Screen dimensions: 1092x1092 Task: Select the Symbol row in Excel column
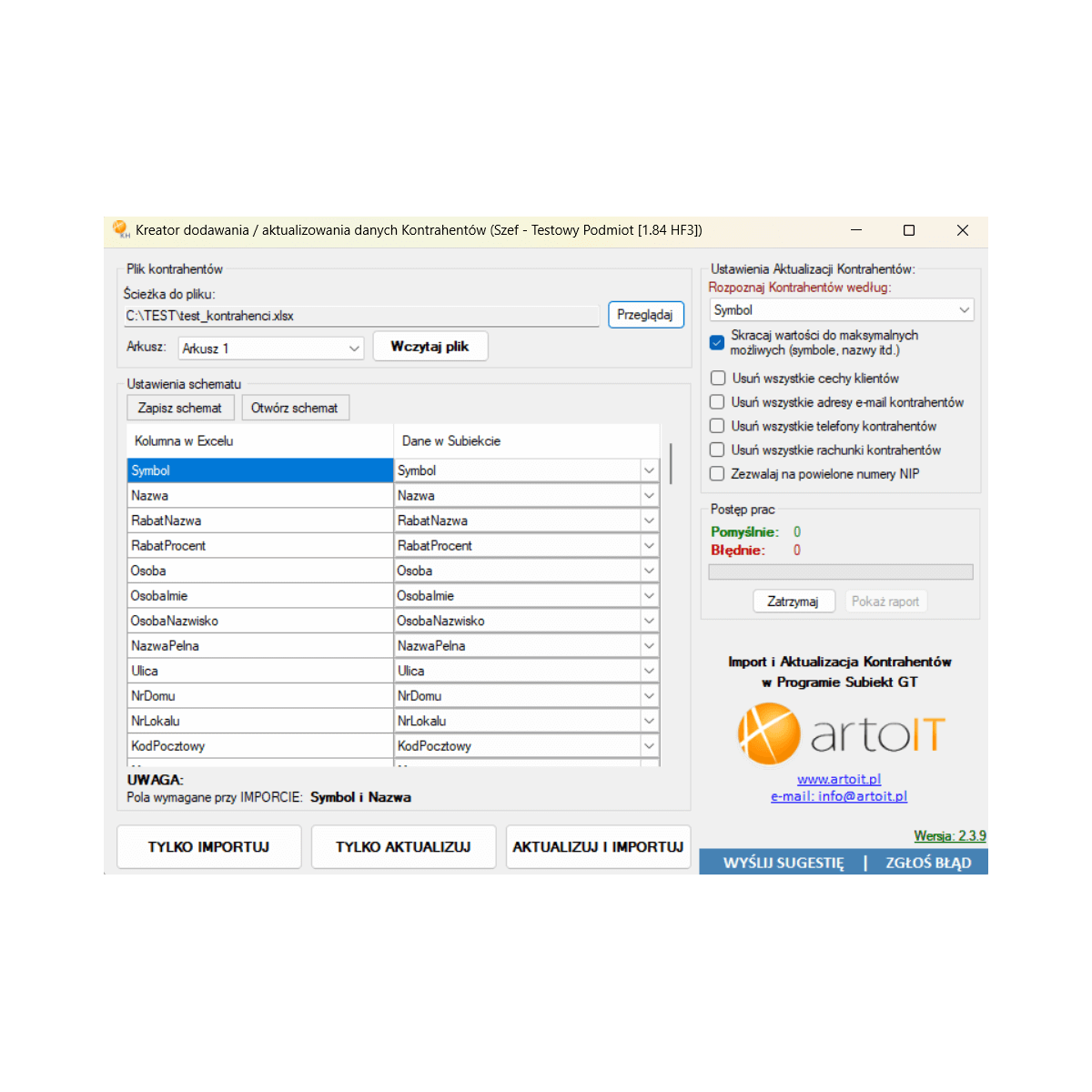tap(259, 470)
